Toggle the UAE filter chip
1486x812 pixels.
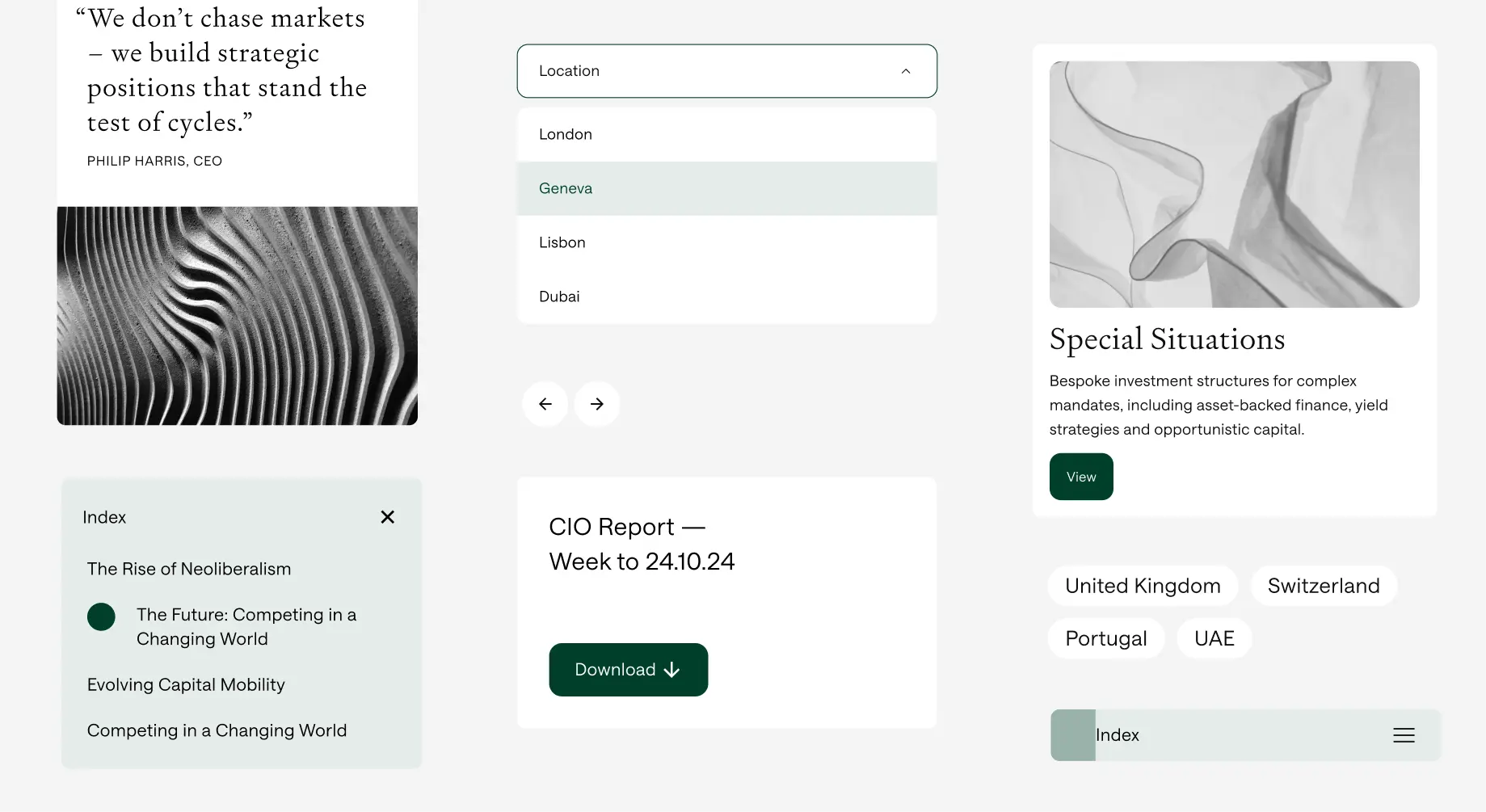(1214, 638)
